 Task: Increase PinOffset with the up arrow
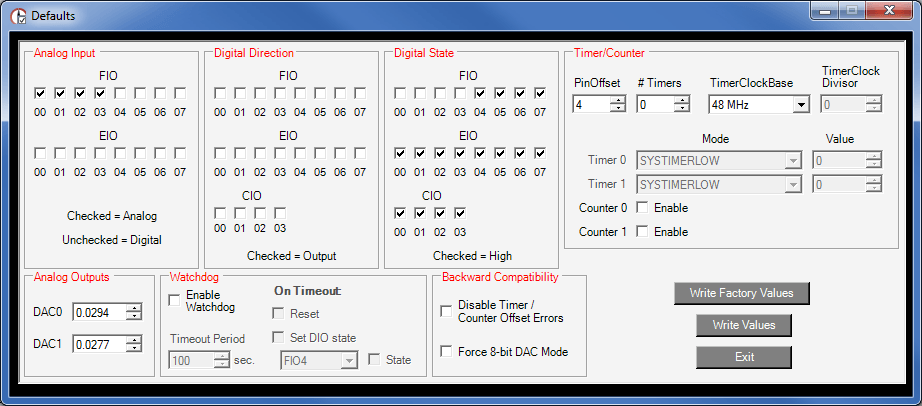click(617, 100)
